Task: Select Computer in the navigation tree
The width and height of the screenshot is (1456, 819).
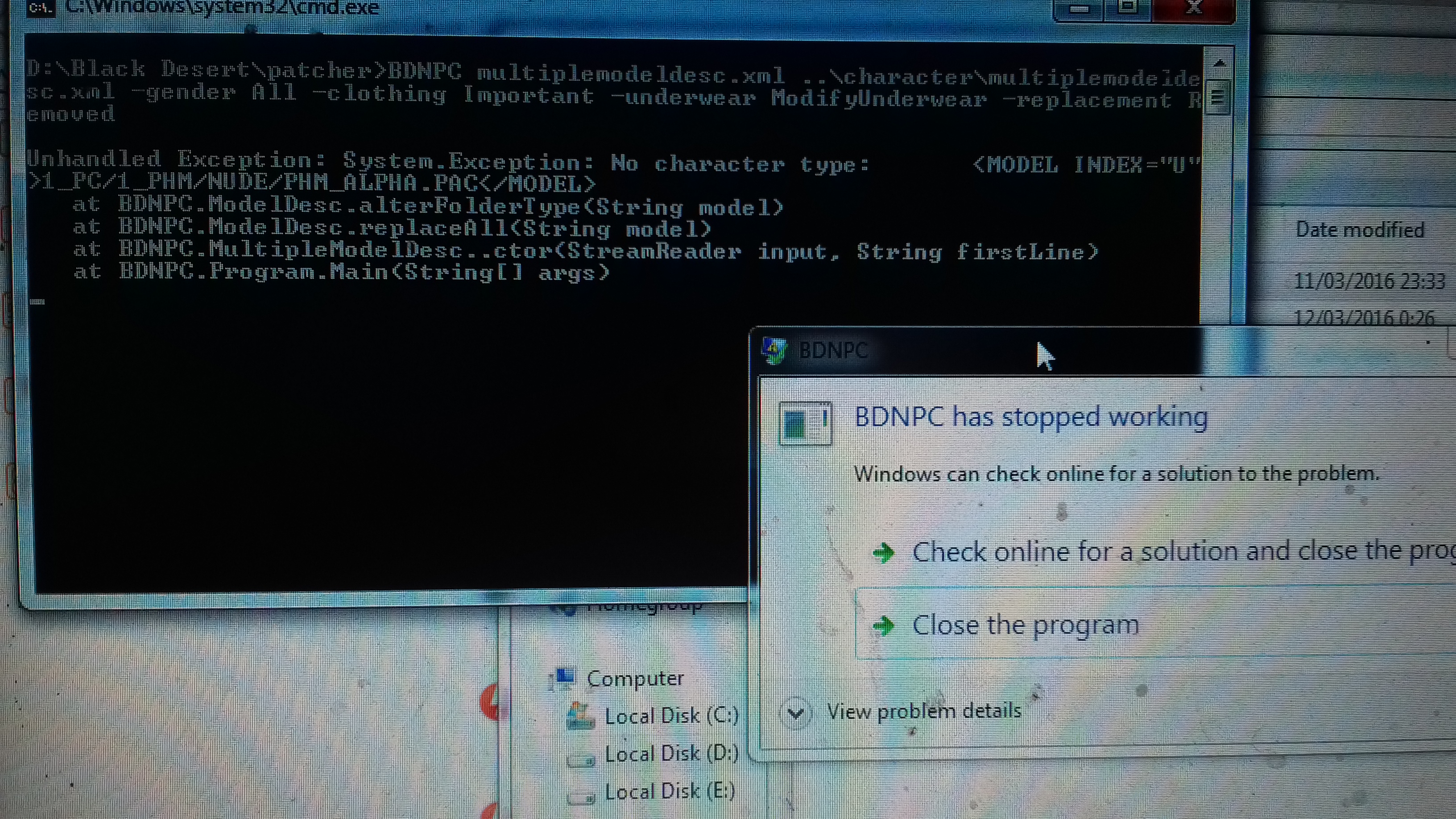Action: pyautogui.click(x=635, y=678)
